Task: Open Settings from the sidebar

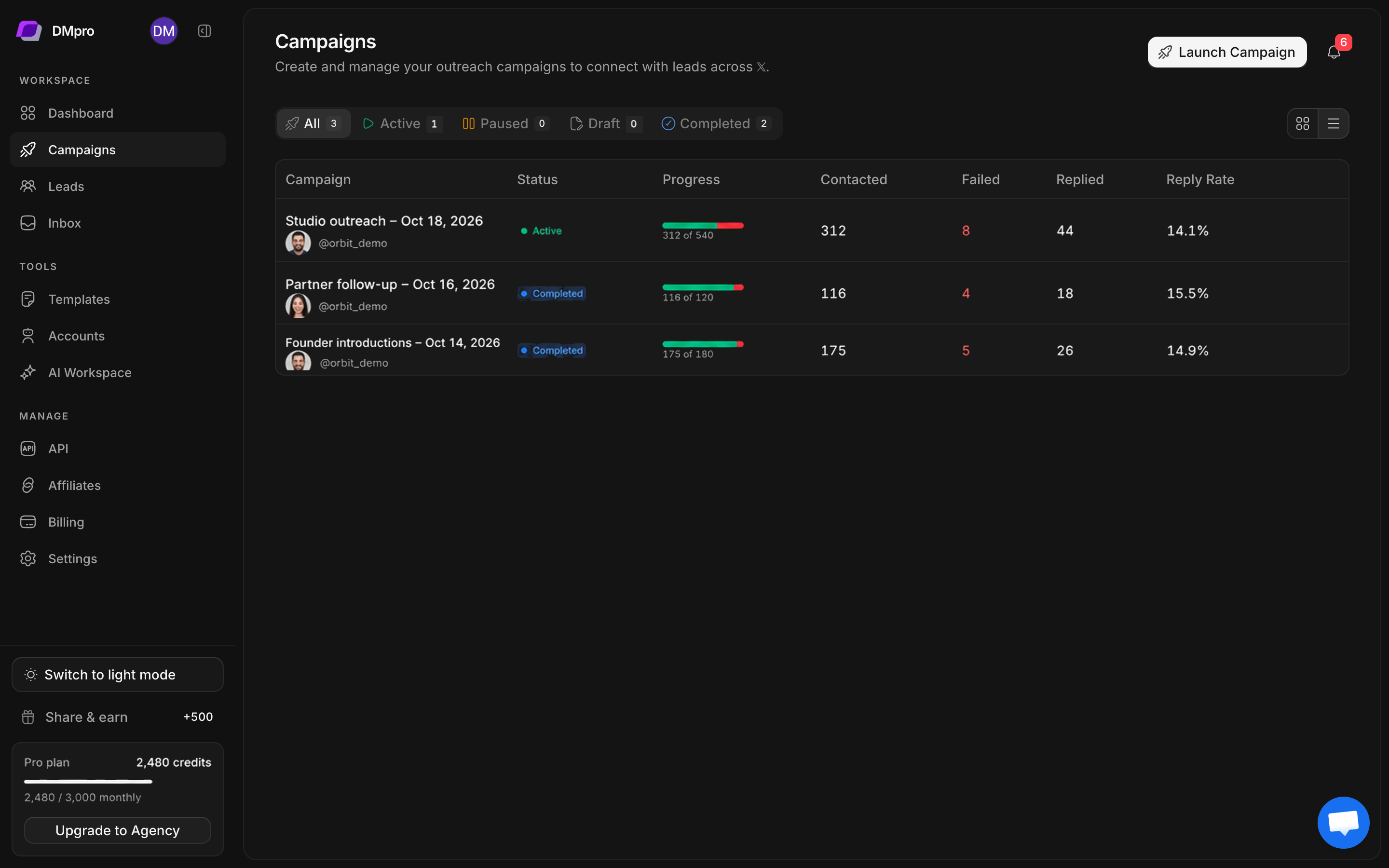Action: [118, 558]
